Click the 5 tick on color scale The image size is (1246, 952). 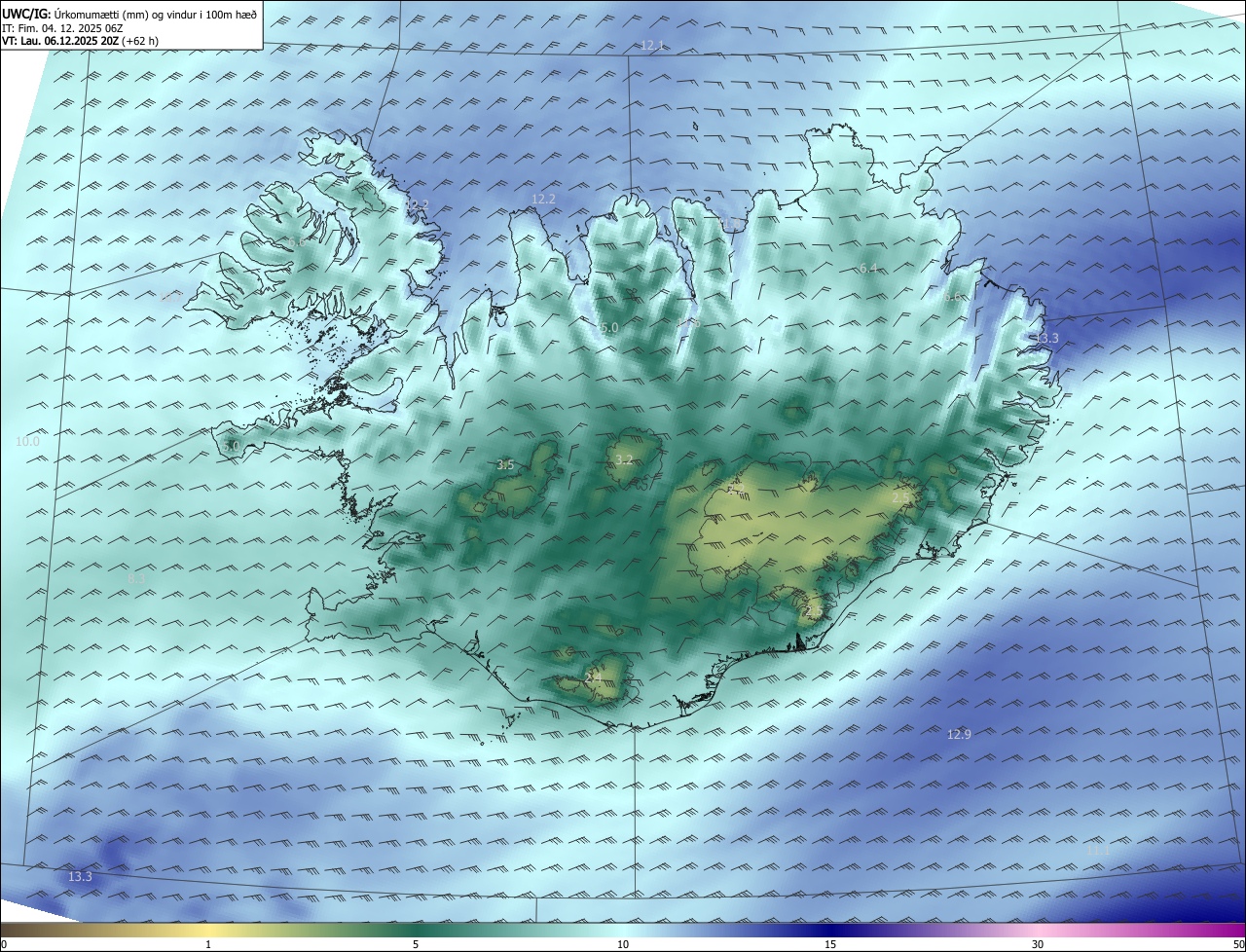point(416,944)
